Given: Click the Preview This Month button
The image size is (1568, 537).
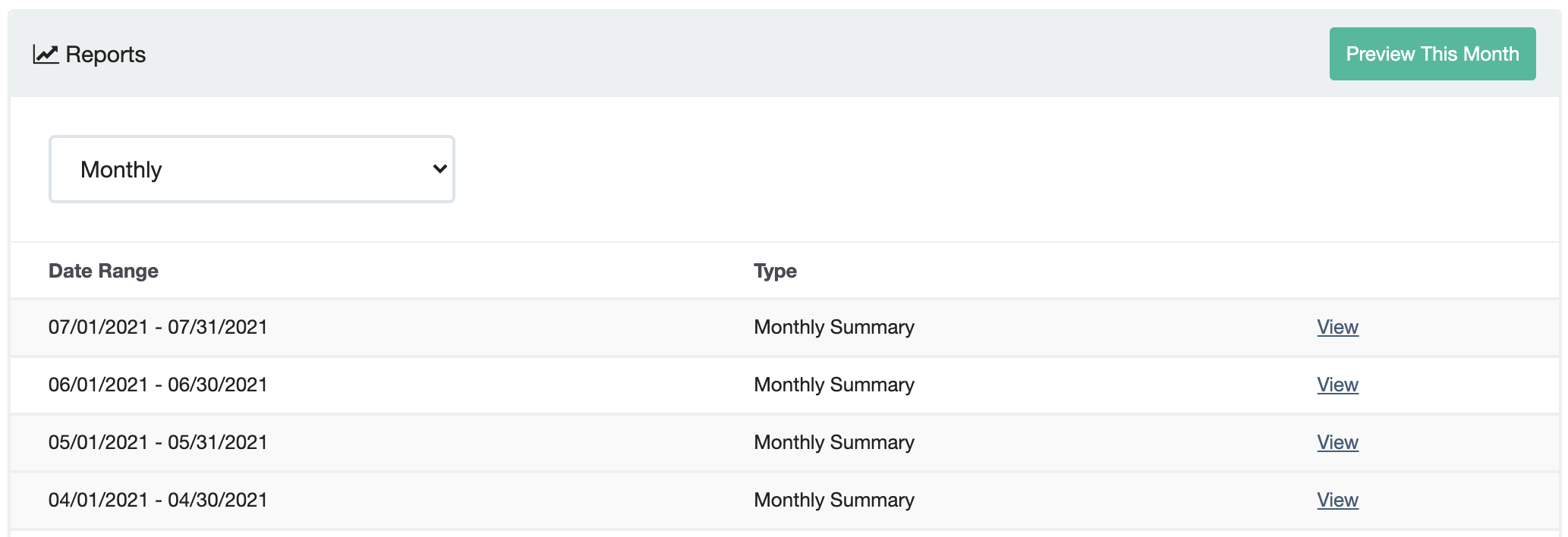Looking at the screenshot, I should click(1432, 54).
